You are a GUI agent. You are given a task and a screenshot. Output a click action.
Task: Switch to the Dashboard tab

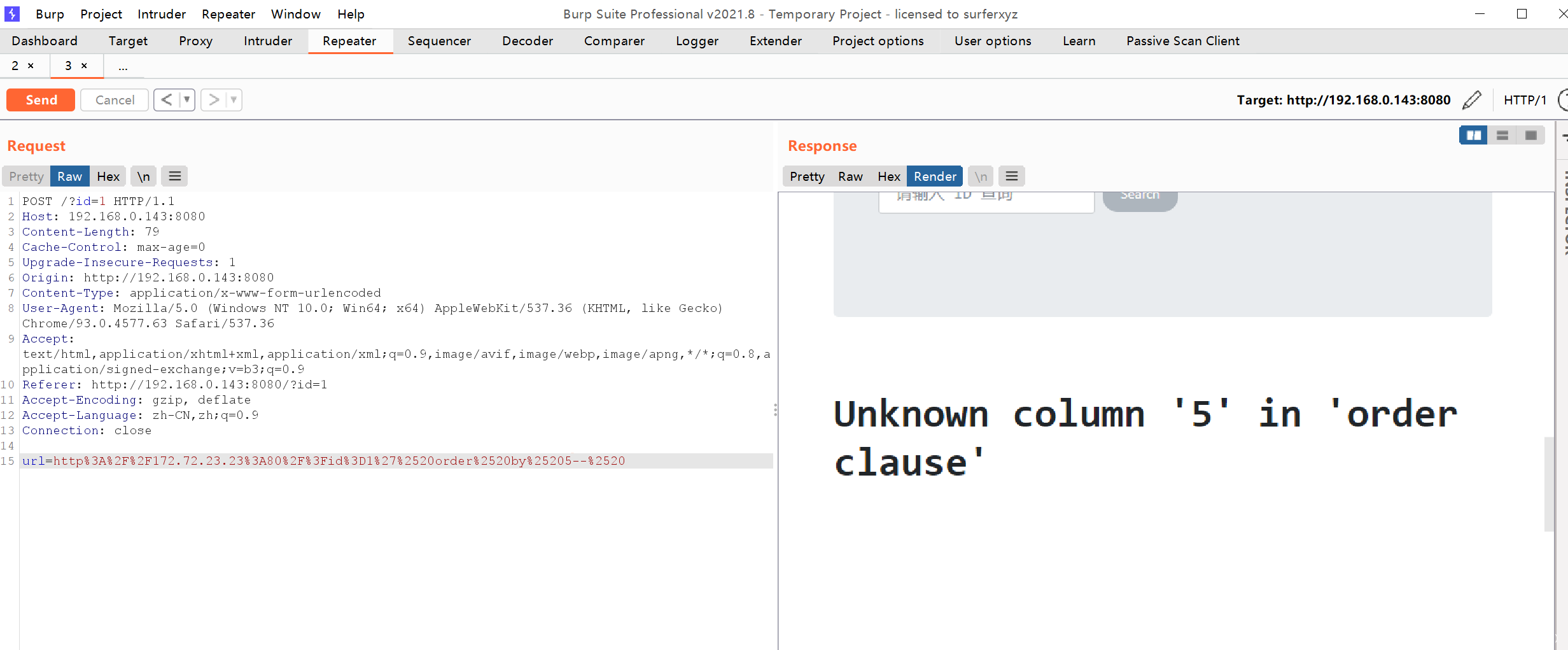tap(45, 41)
